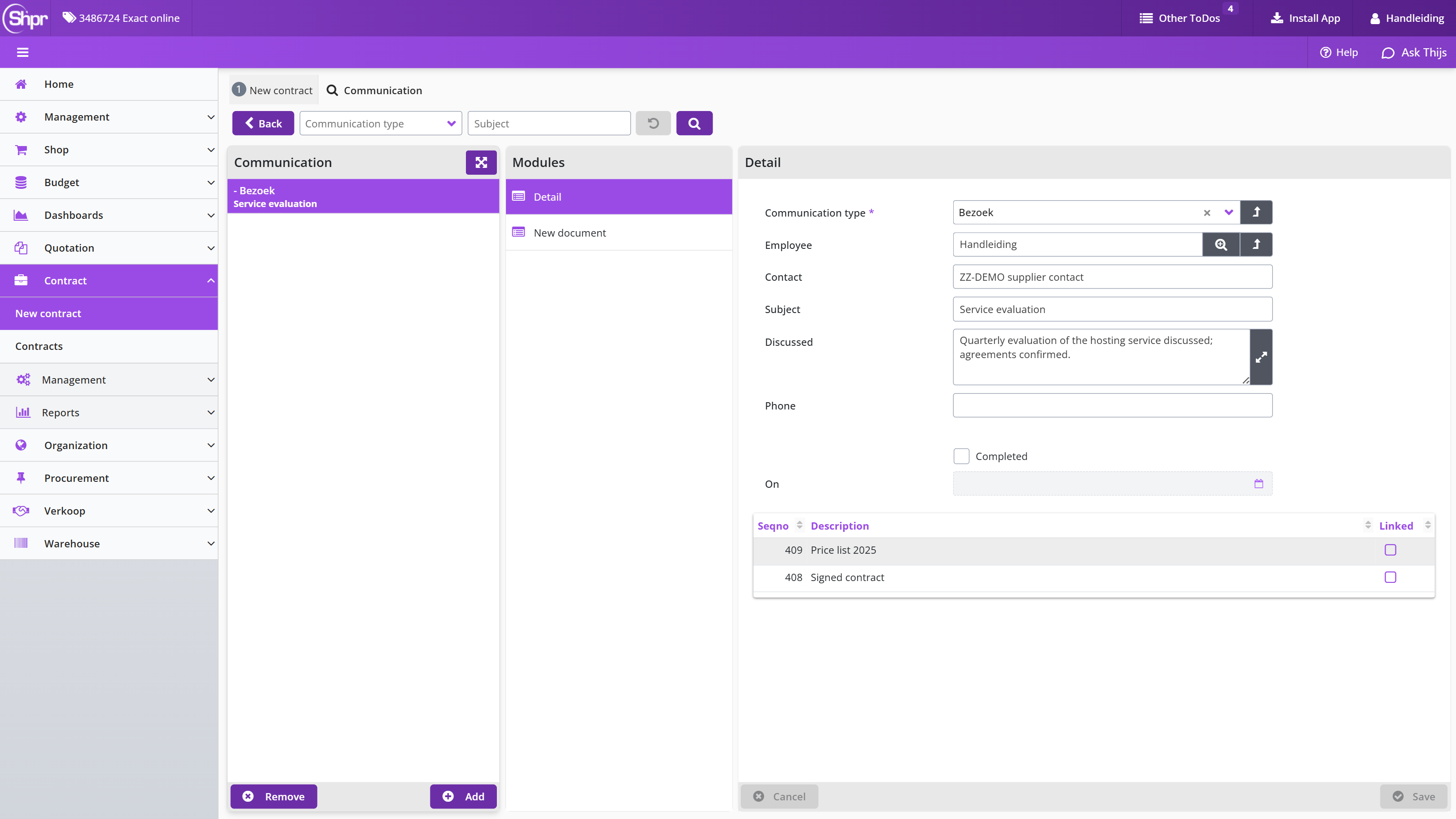Click the Add button

[x=463, y=796]
